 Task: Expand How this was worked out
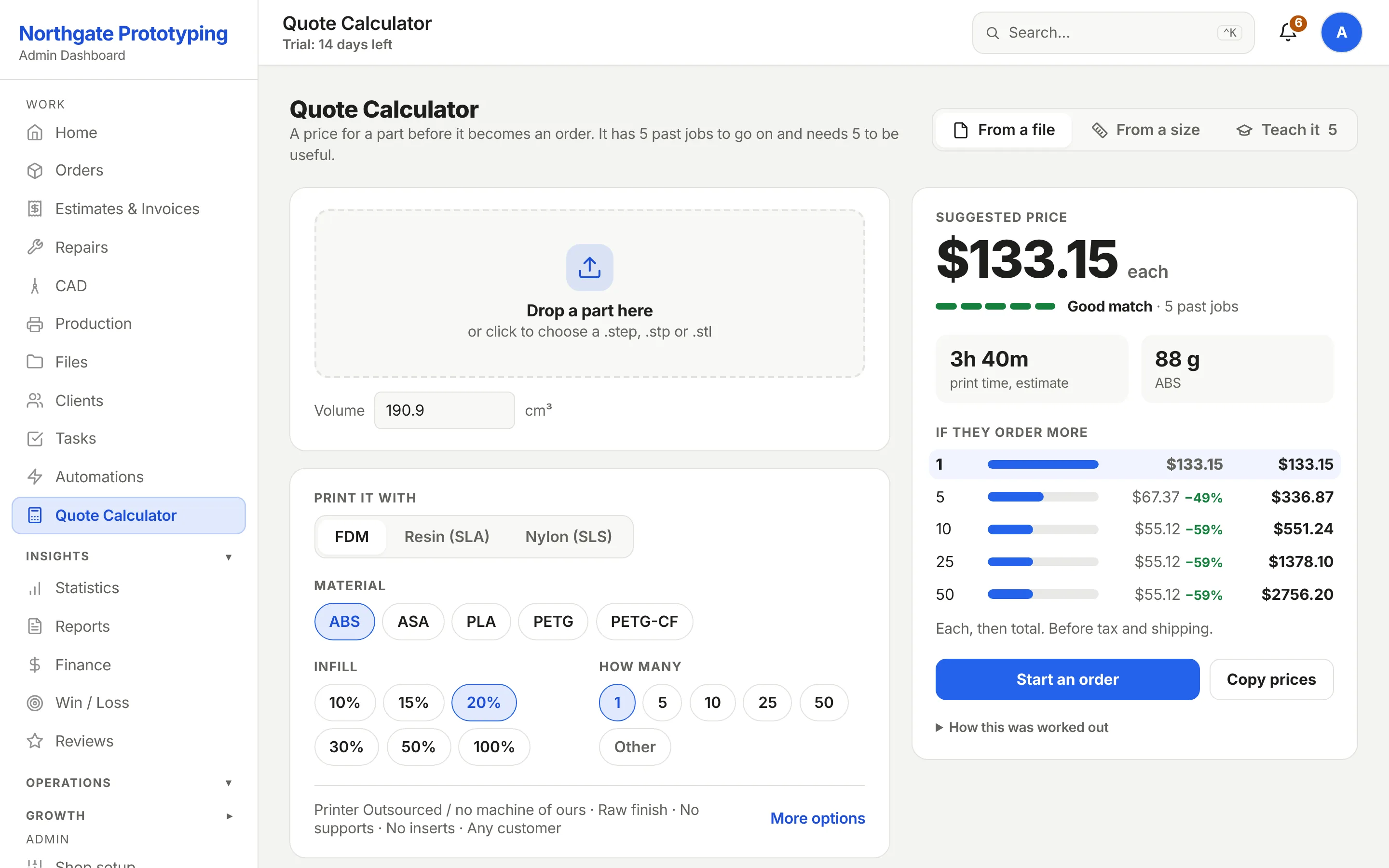click(x=1022, y=727)
